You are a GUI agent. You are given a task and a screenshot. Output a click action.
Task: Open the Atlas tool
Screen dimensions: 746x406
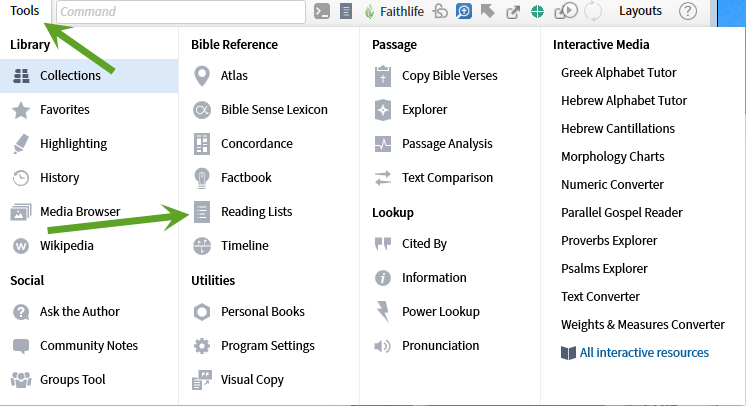click(x=234, y=76)
